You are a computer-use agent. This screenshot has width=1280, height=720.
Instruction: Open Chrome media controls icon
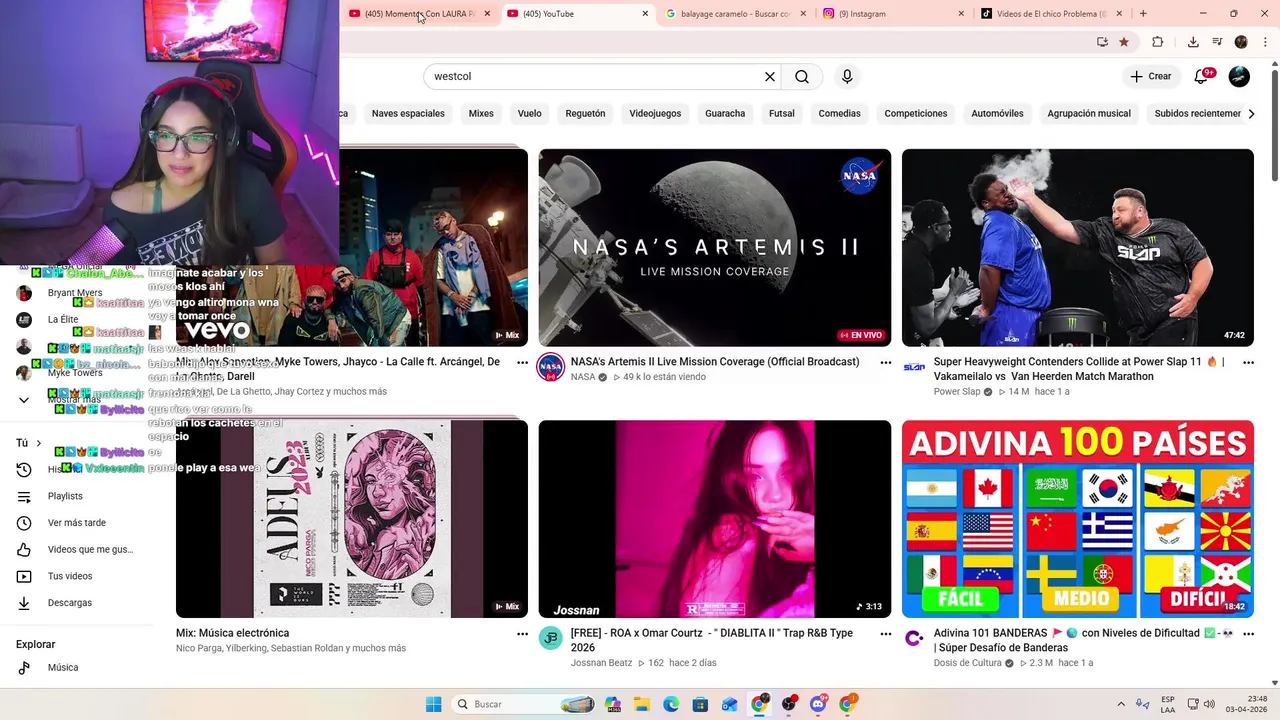(1217, 42)
